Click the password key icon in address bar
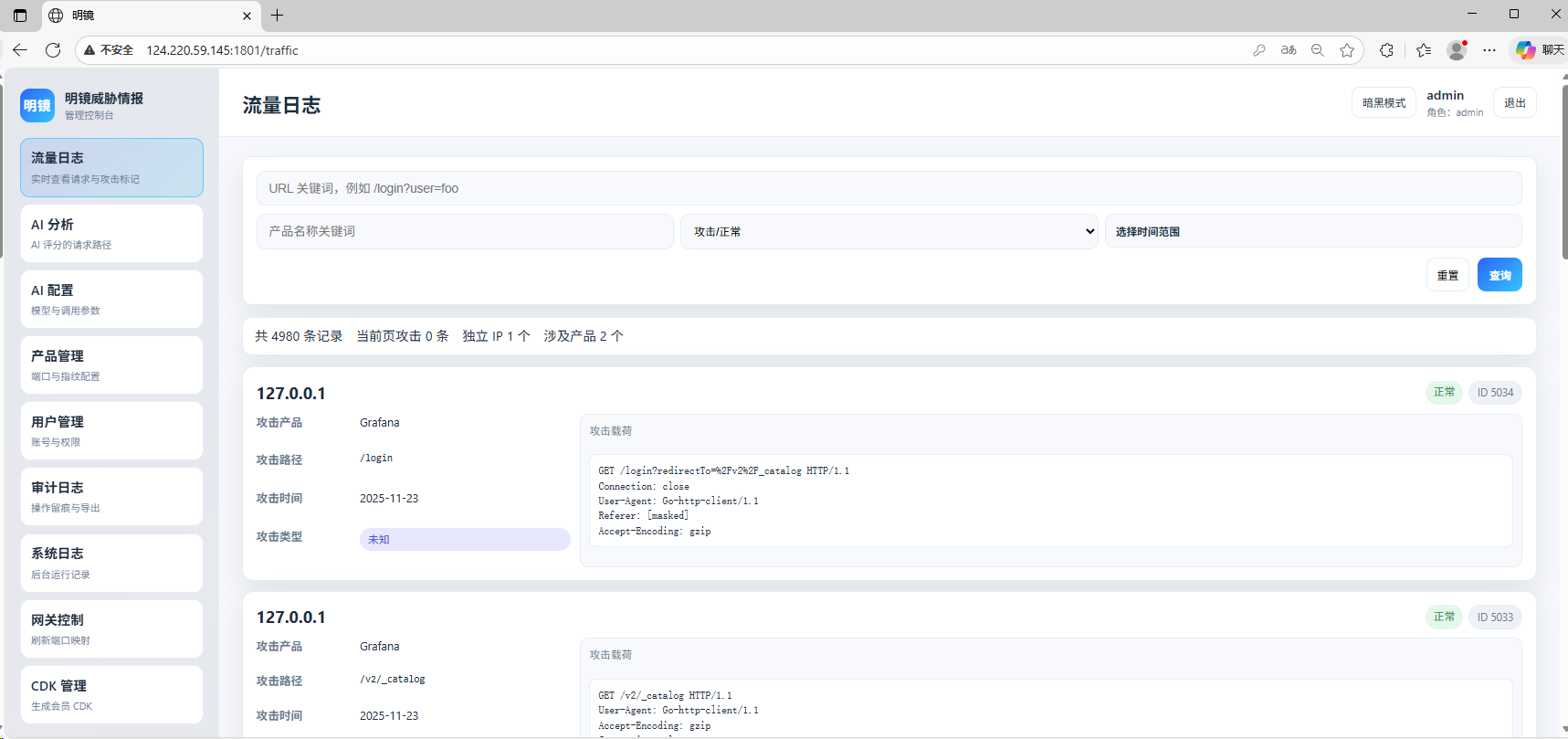Screen dimensions: 1568x739 (x=1259, y=50)
